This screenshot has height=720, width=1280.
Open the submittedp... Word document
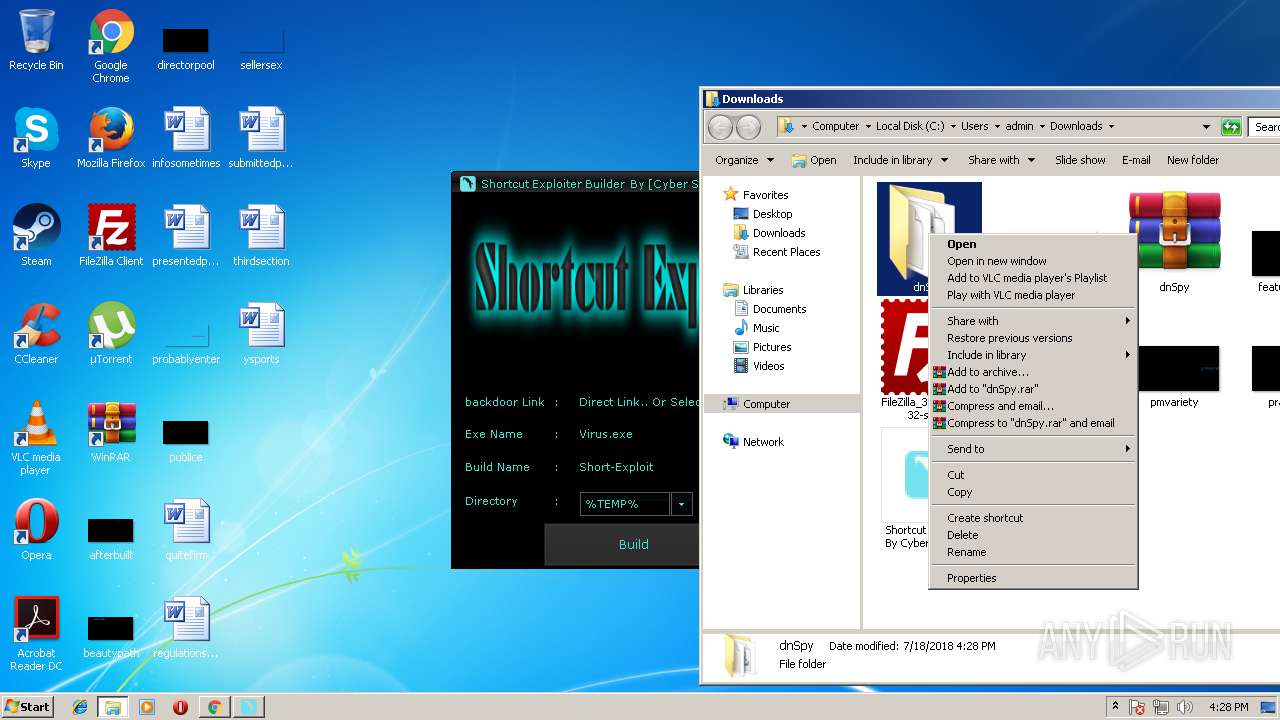pos(261,138)
